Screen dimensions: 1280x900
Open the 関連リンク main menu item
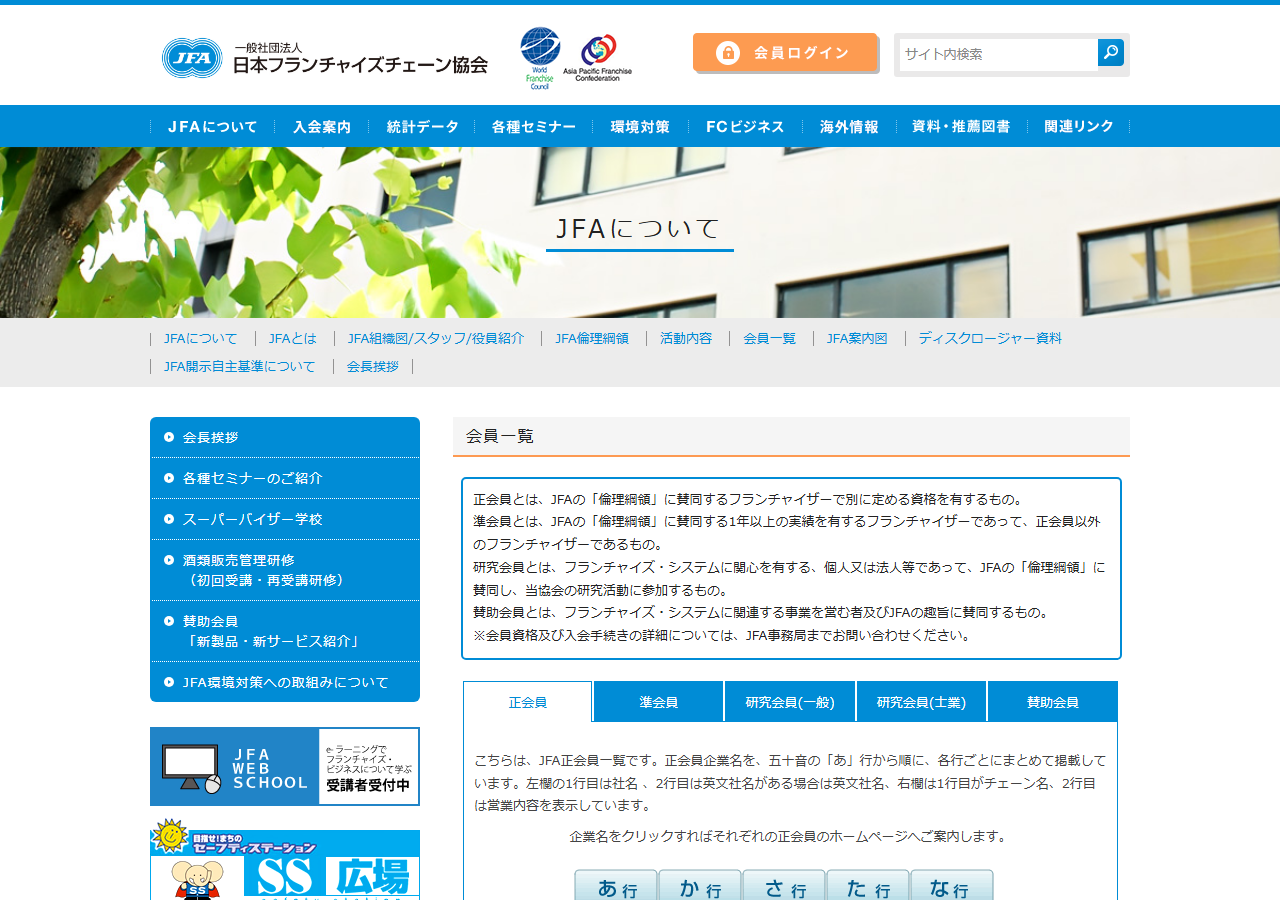coord(1079,127)
